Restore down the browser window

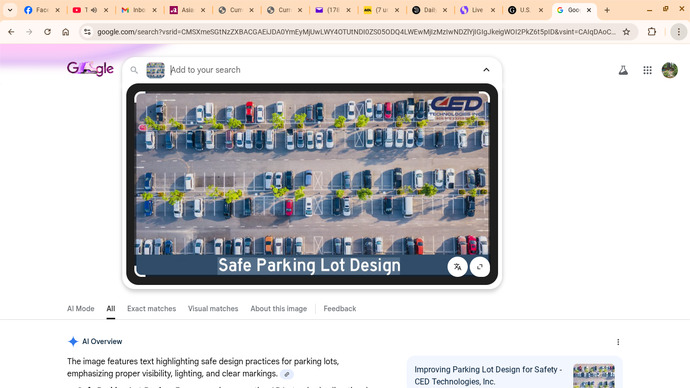pyautogui.click(x=665, y=9)
